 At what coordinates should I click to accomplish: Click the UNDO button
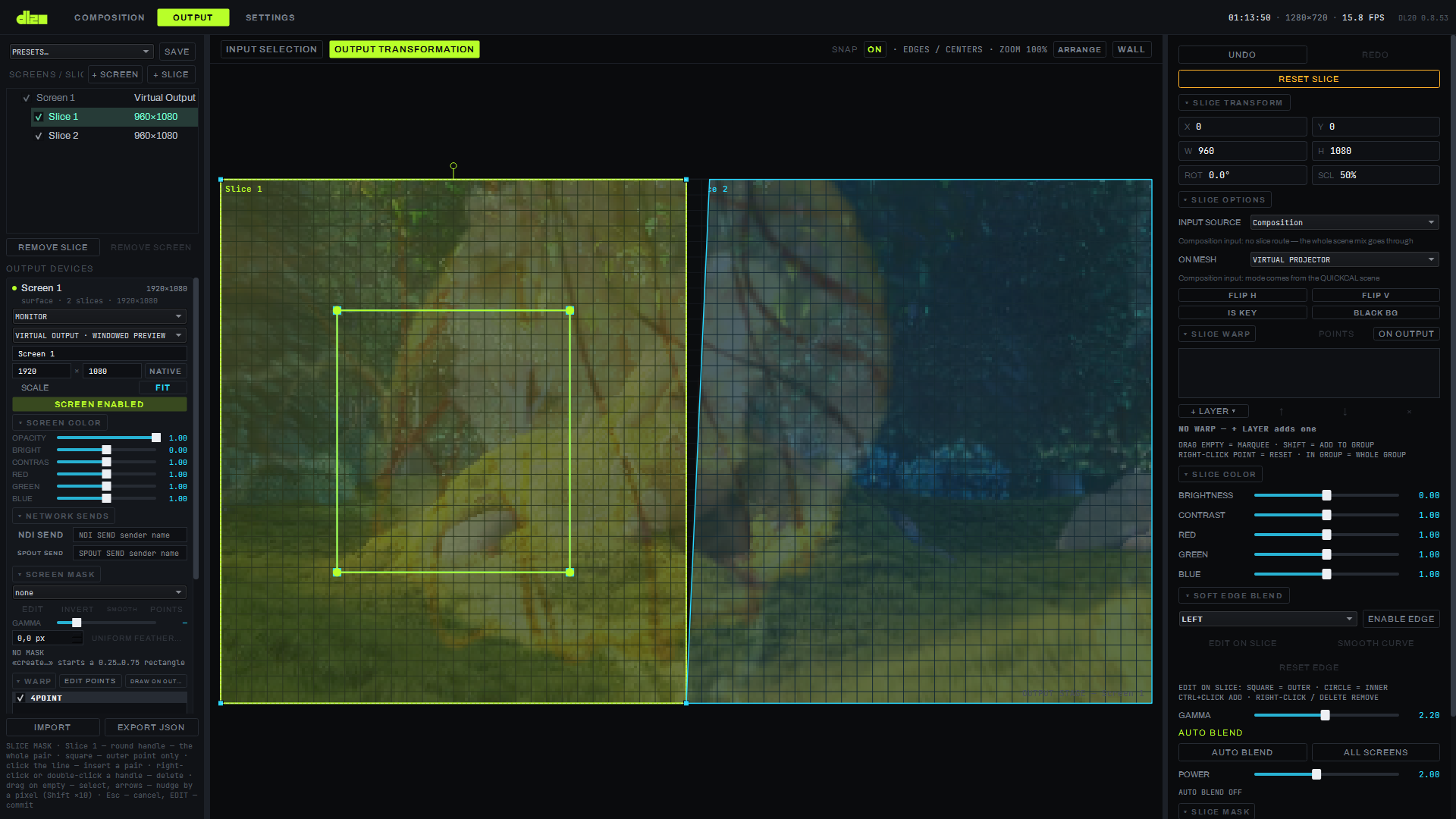click(x=1242, y=55)
